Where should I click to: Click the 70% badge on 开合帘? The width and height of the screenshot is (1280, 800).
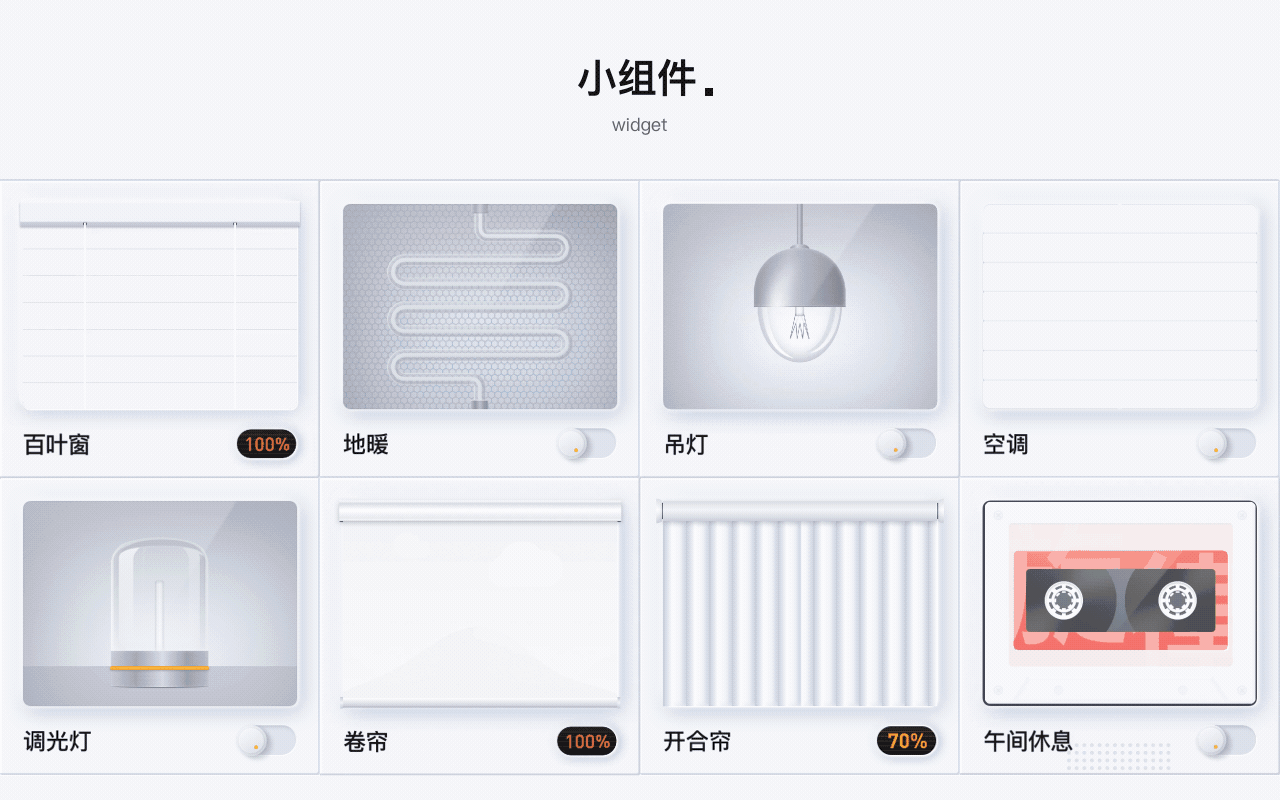(x=907, y=741)
